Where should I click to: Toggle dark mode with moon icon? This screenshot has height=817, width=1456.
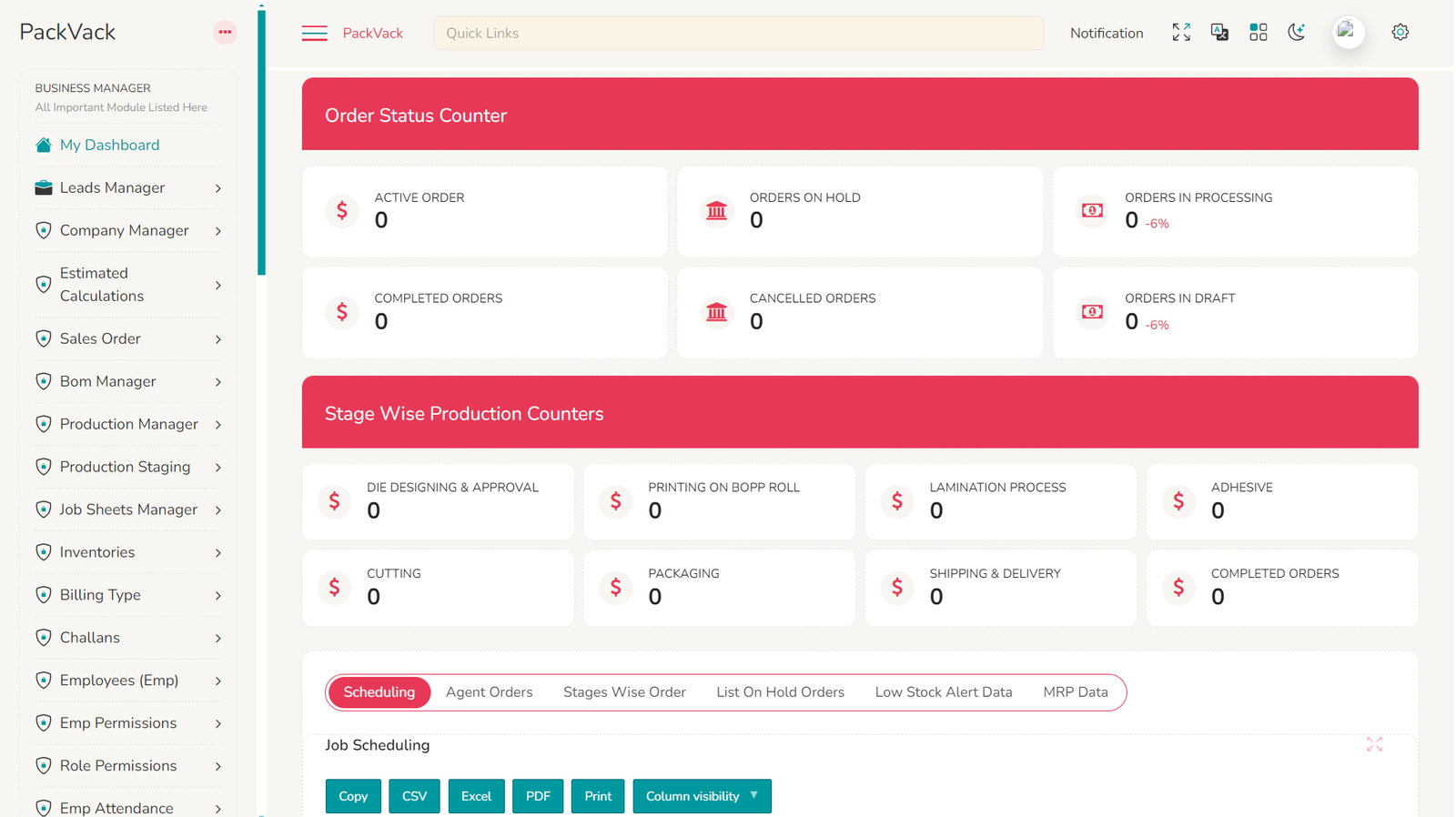[1297, 33]
